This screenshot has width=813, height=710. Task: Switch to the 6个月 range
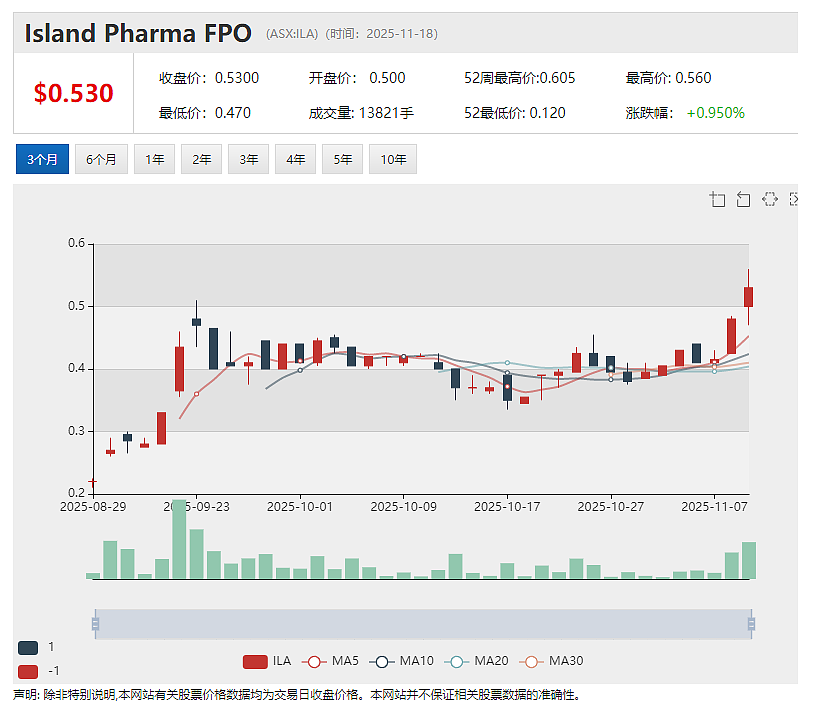[101, 159]
